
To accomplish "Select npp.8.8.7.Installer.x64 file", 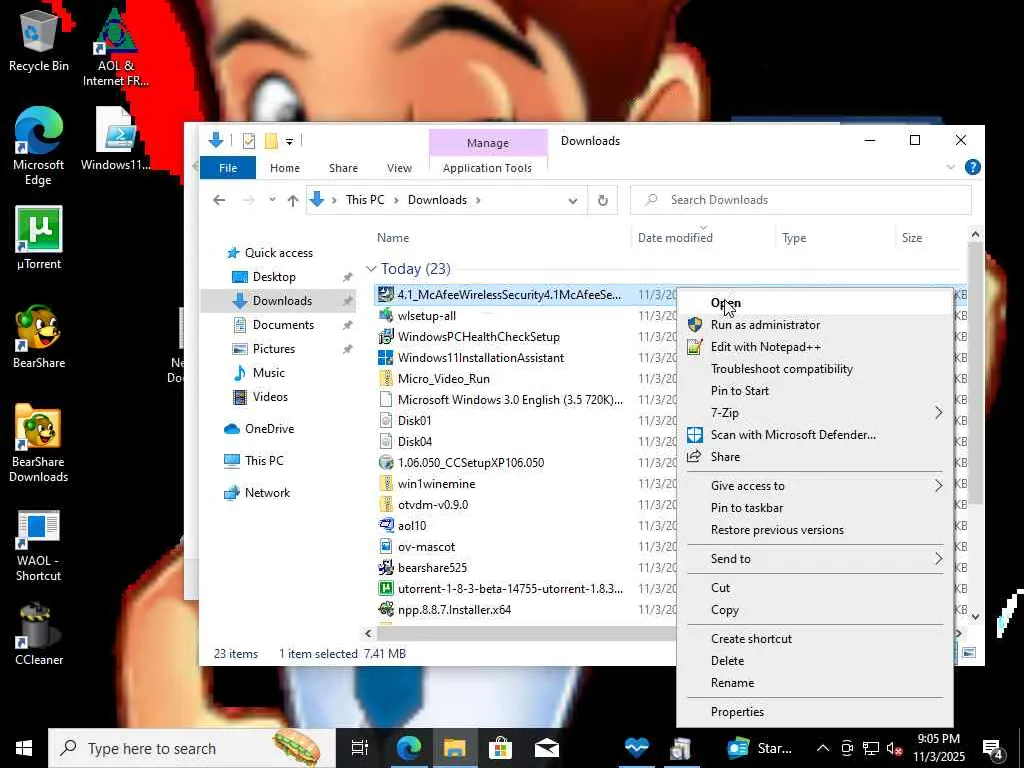I will point(445,610).
